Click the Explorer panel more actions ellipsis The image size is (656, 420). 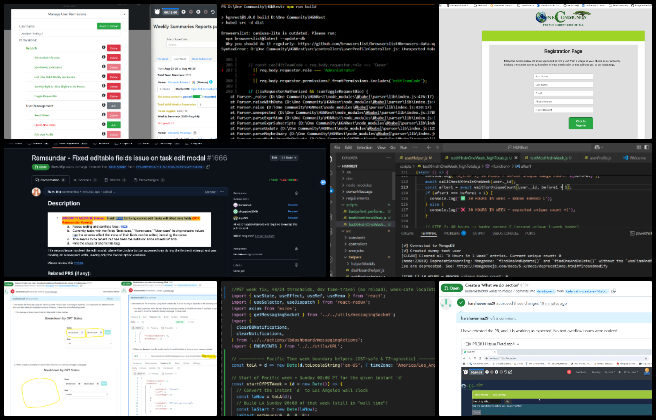(388, 158)
